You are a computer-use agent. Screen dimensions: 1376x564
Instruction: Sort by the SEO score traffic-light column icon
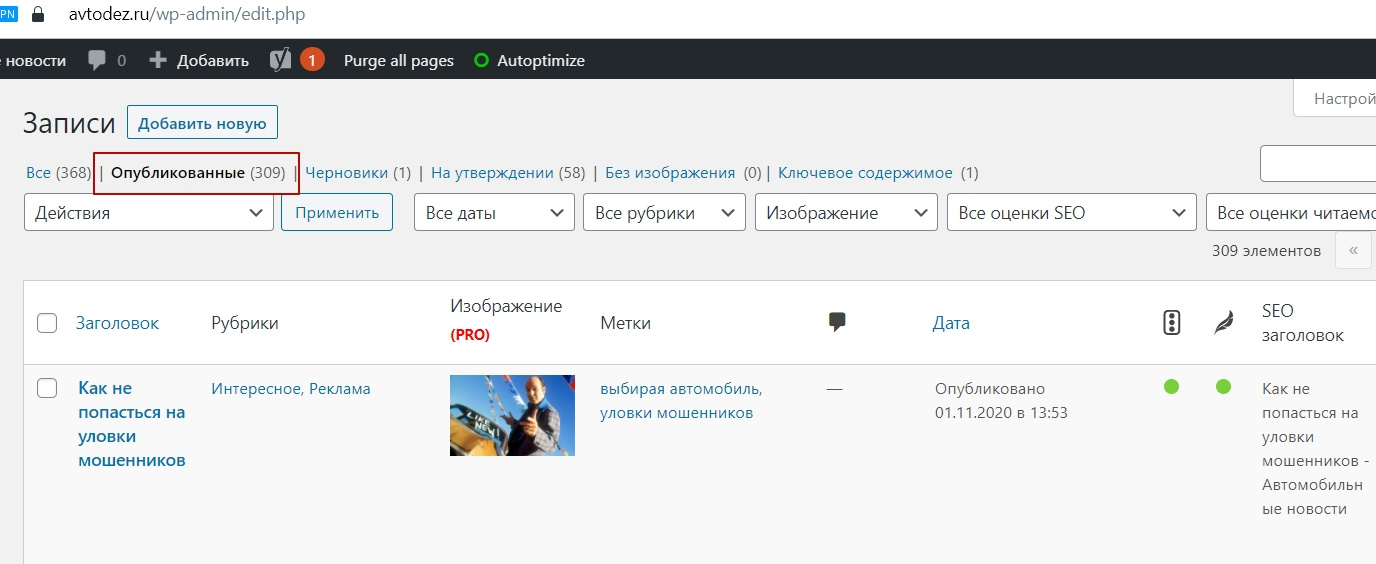pyautogui.click(x=1172, y=322)
